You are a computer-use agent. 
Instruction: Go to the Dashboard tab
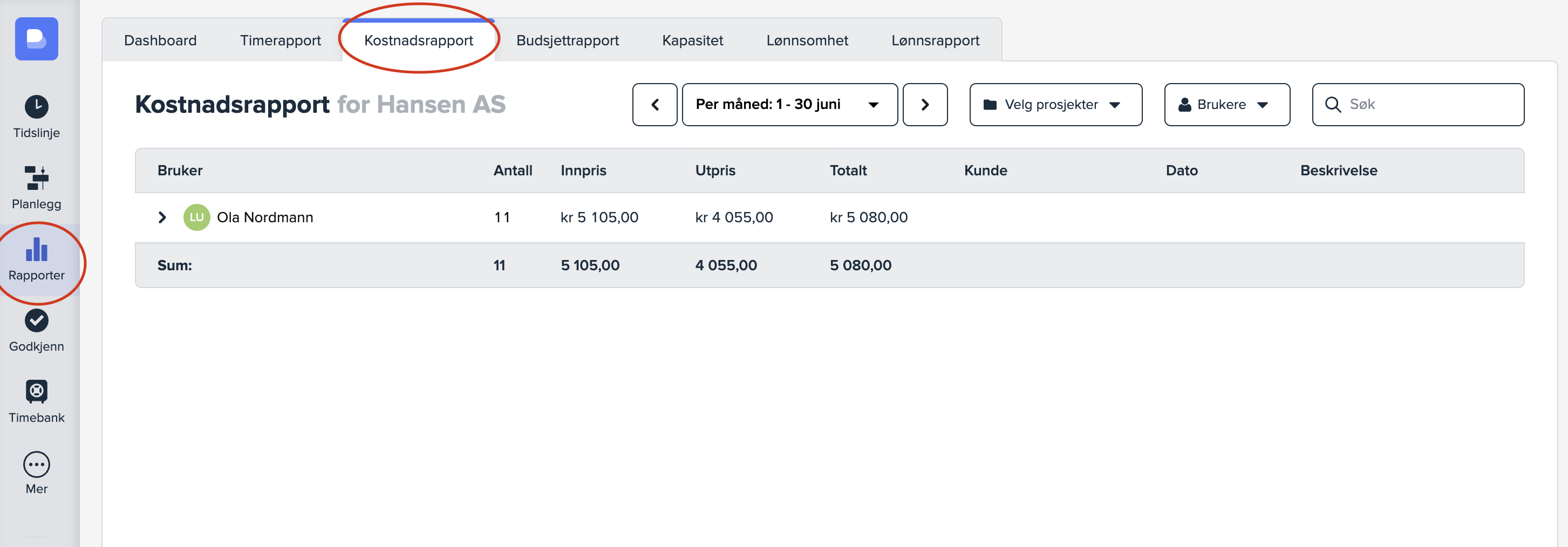coord(160,41)
